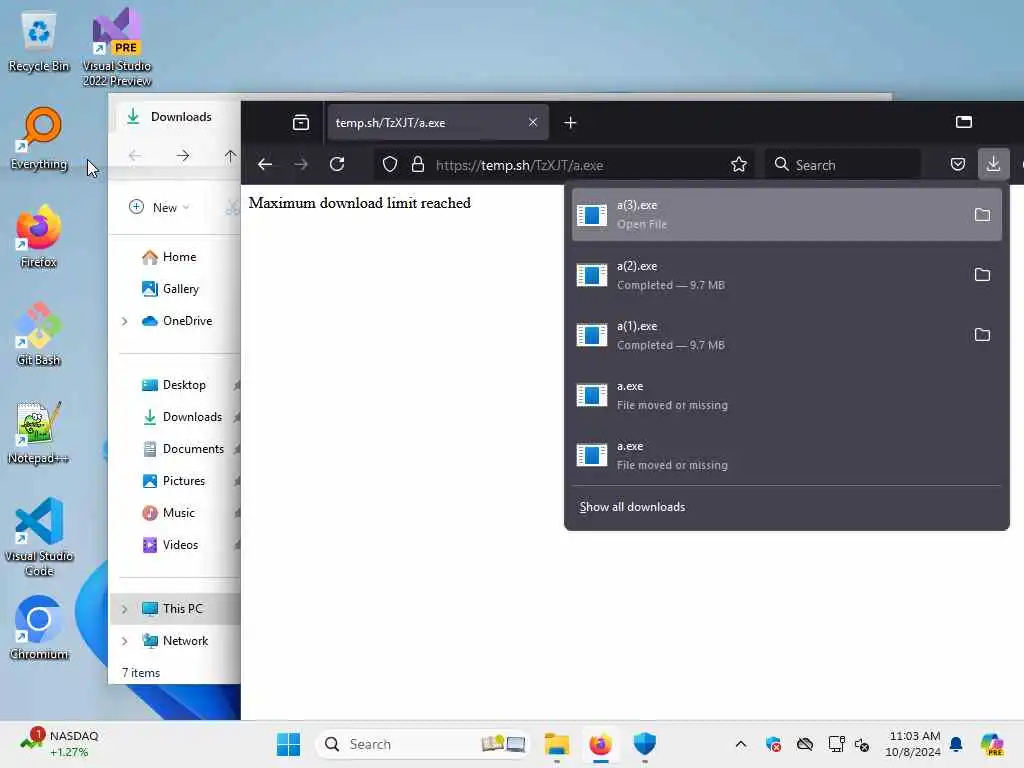1024x768 pixels.
Task: Open Gallery in File Explorer sidebar
Action: 180,289
